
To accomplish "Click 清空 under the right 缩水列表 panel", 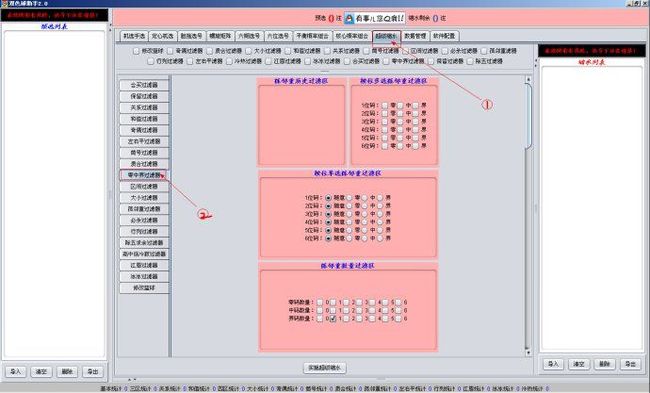I will (579, 364).
